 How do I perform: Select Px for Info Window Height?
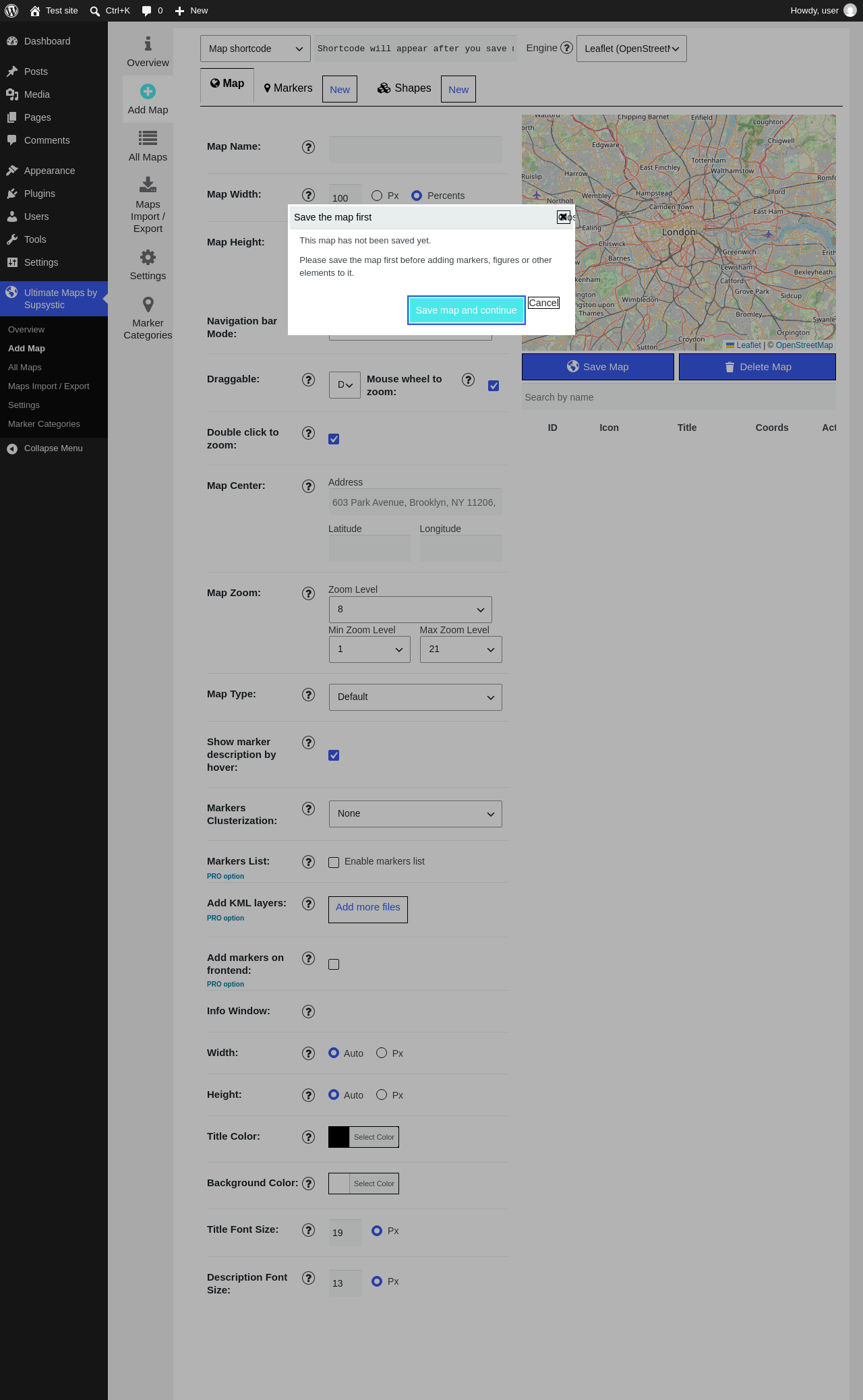pyautogui.click(x=382, y=1095)
